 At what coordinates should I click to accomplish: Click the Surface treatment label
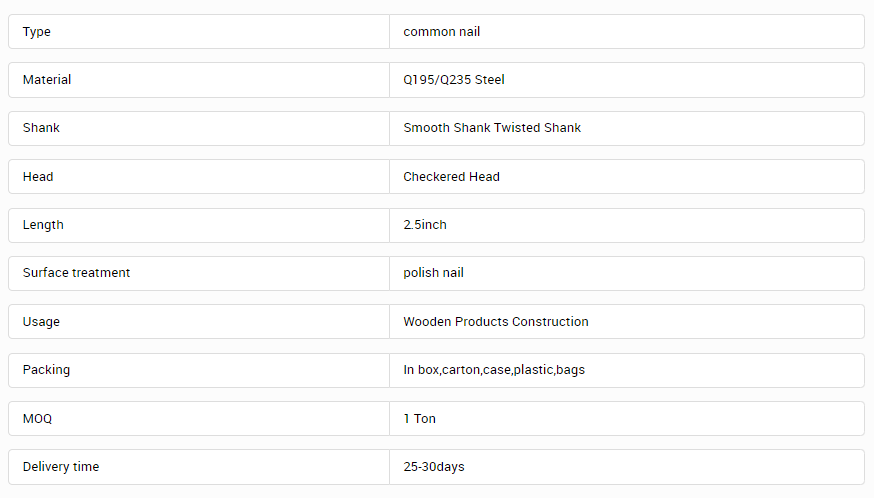(x=76, y=273)
